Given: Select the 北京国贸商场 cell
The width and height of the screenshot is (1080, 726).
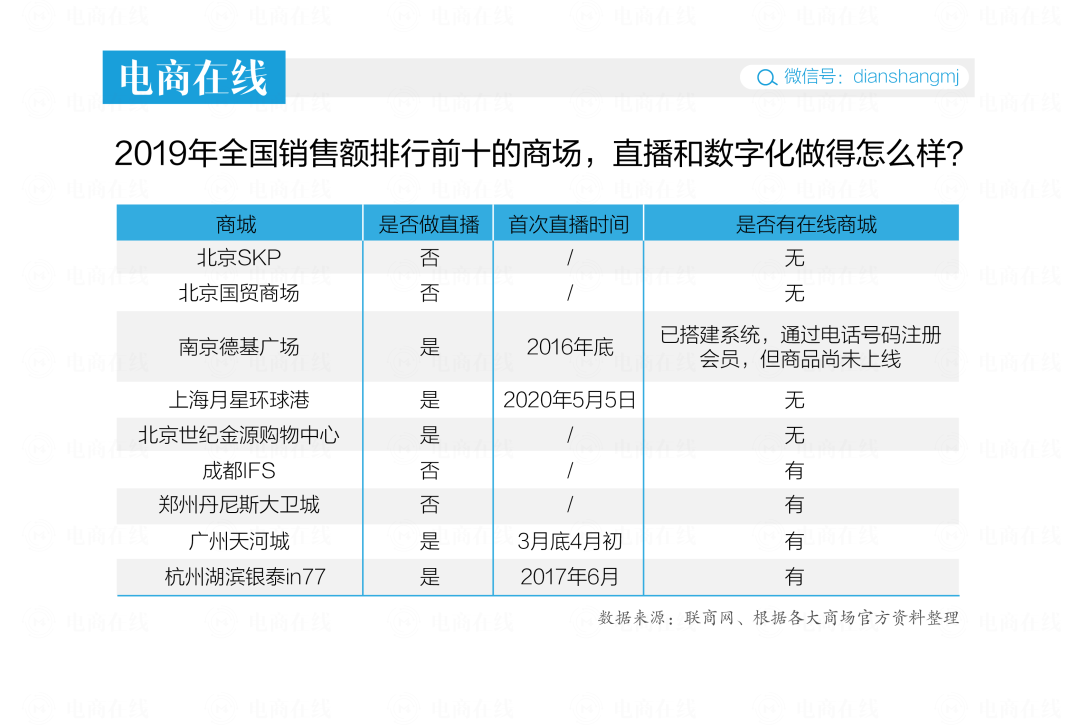Looking at the screenshot, I should click(239, 293).
